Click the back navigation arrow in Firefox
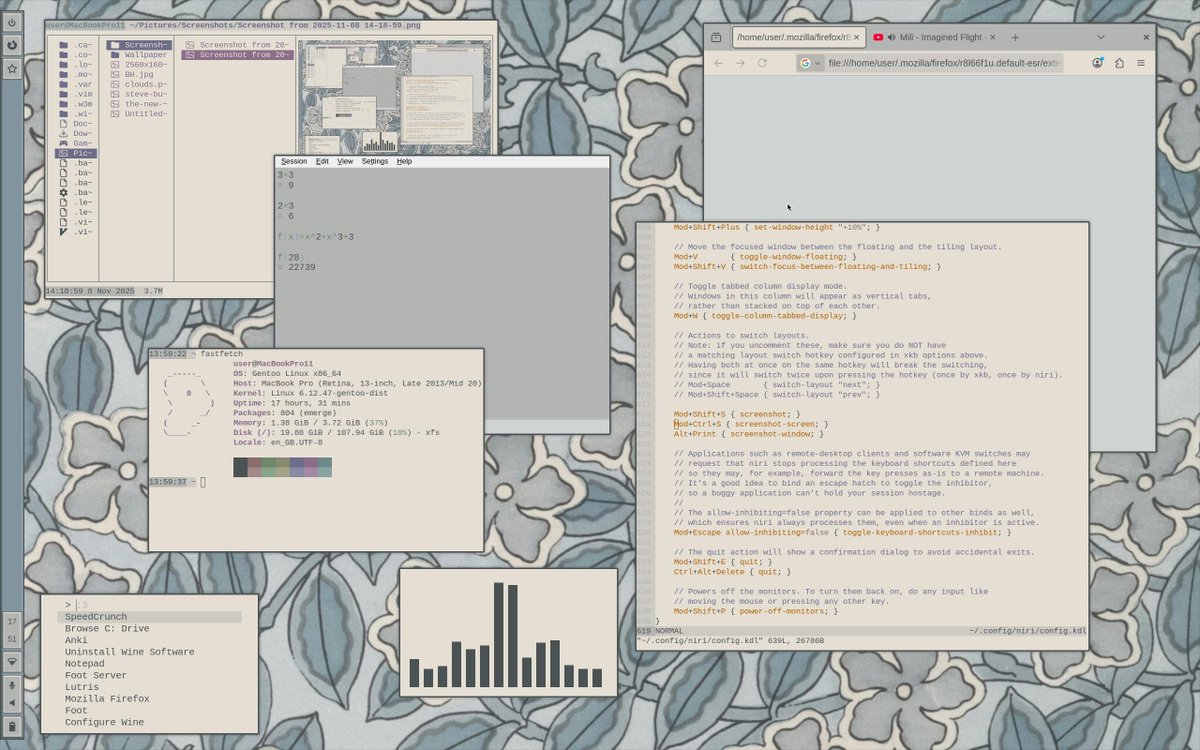Image resolution: width=1200 pixels, height=750 pixels. pyautogui.click(x=716, y=62)
